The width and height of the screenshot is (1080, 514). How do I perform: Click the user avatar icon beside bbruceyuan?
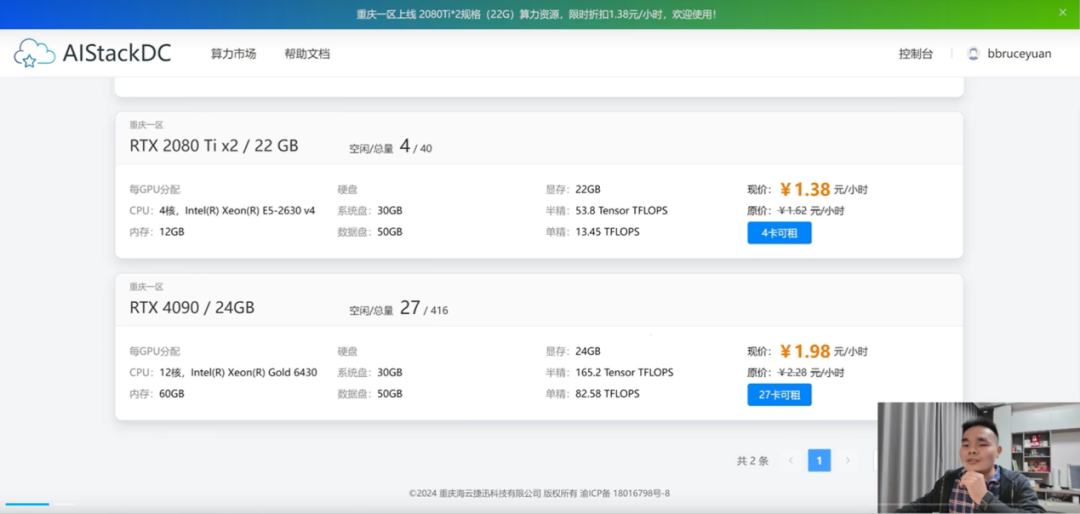(x=973, y=54)
